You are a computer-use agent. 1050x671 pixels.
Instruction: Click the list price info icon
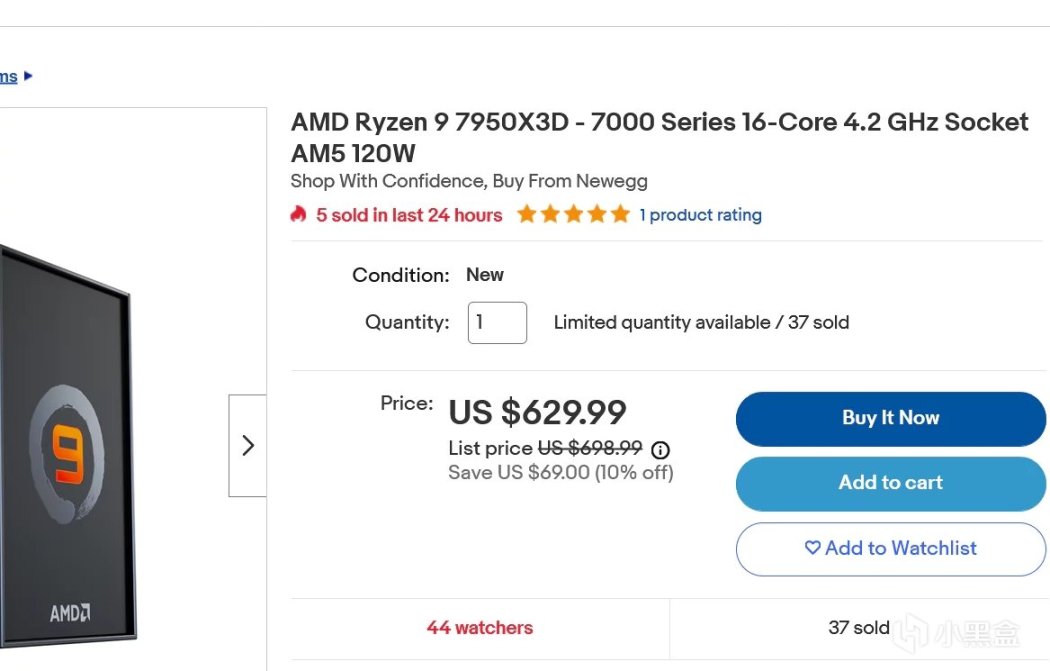pyautogui.click(x=661, y=449)
